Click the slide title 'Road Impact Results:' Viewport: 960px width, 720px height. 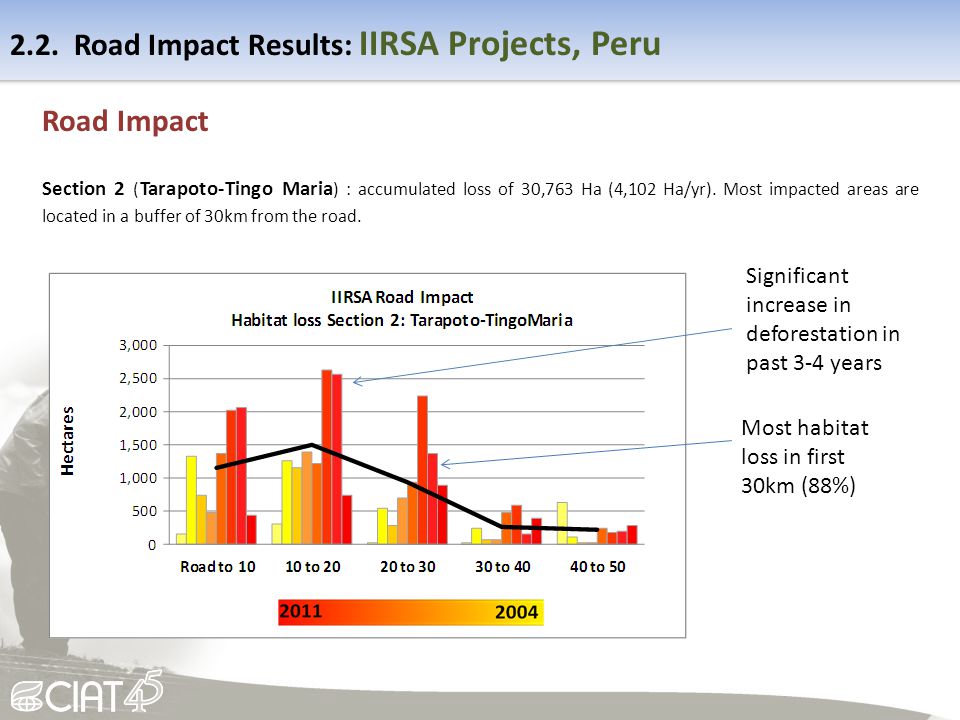coord(212,45)
